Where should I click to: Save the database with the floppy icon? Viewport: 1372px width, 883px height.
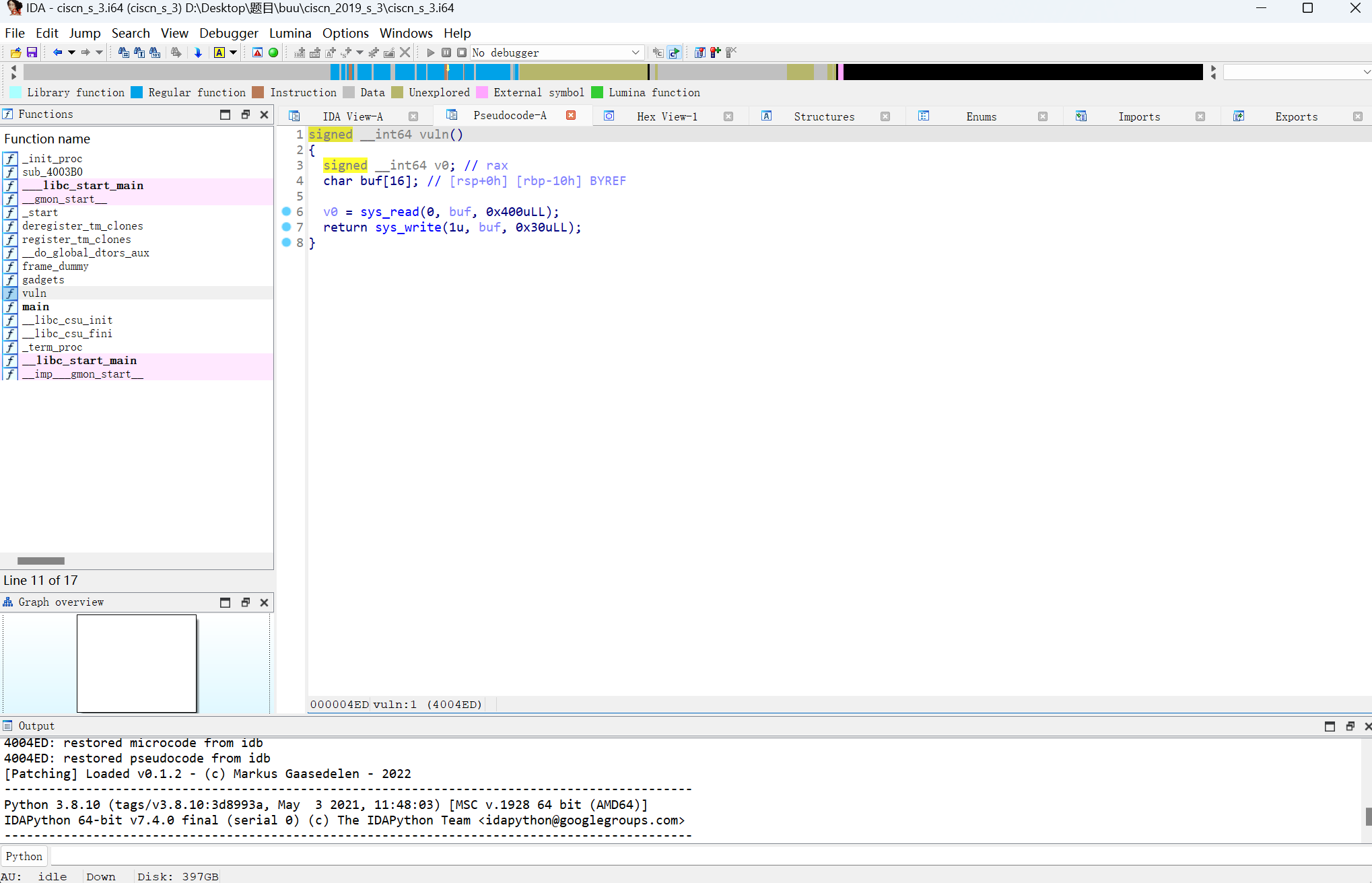(x=32, y=52)
